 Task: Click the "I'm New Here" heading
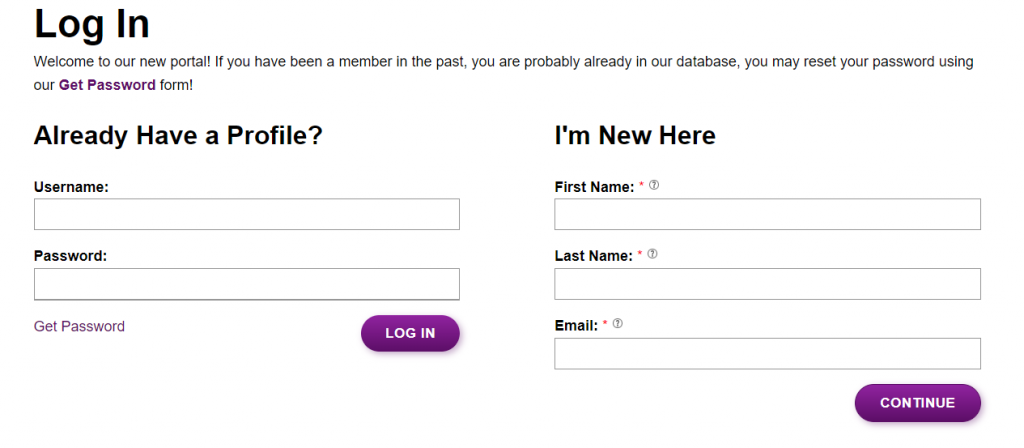click(x=635, y=136)
